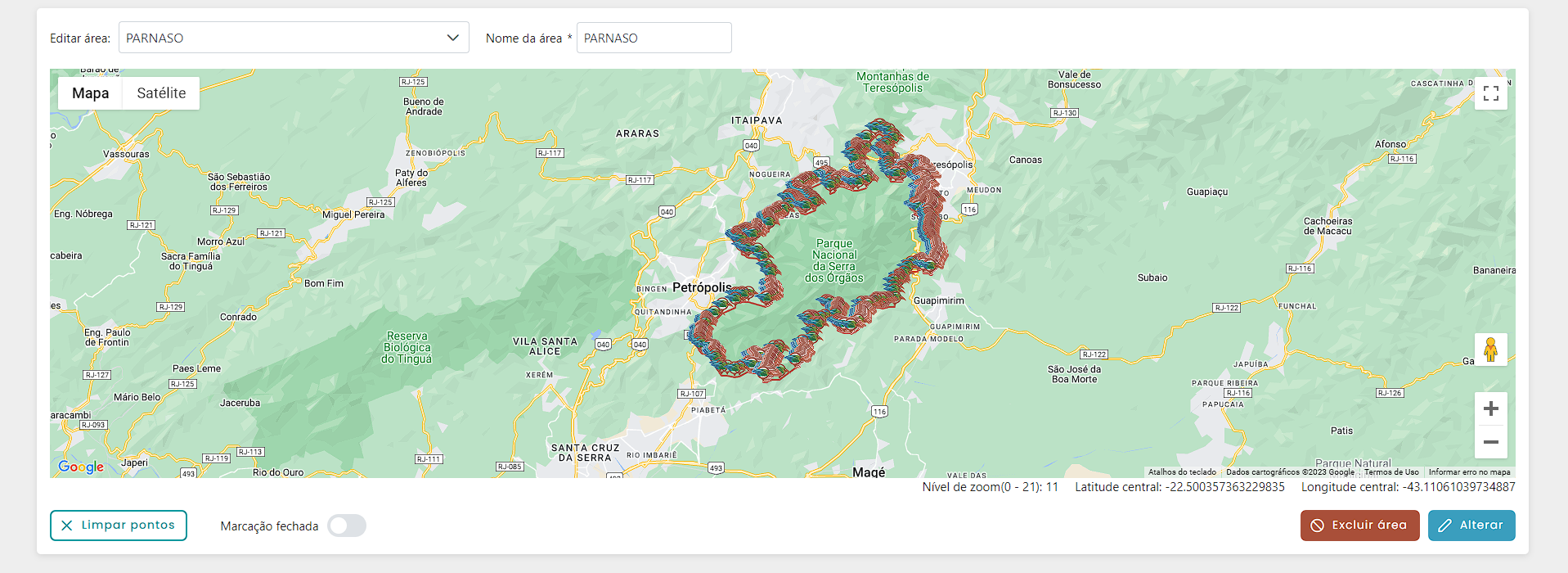The image size is (1568, 573).
Task: Open Atalhos do teclado shortcuts
Action: (x=1182, y=472)
